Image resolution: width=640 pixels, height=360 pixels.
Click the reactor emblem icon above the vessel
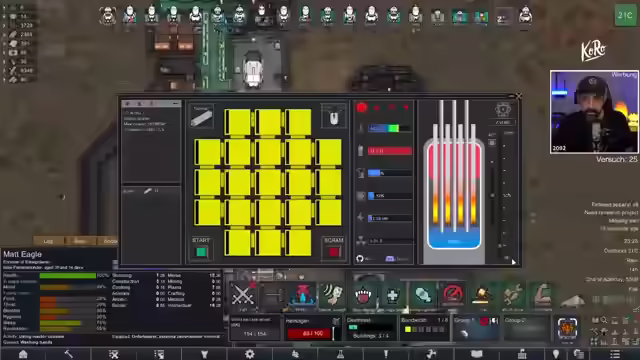(503, 110)
